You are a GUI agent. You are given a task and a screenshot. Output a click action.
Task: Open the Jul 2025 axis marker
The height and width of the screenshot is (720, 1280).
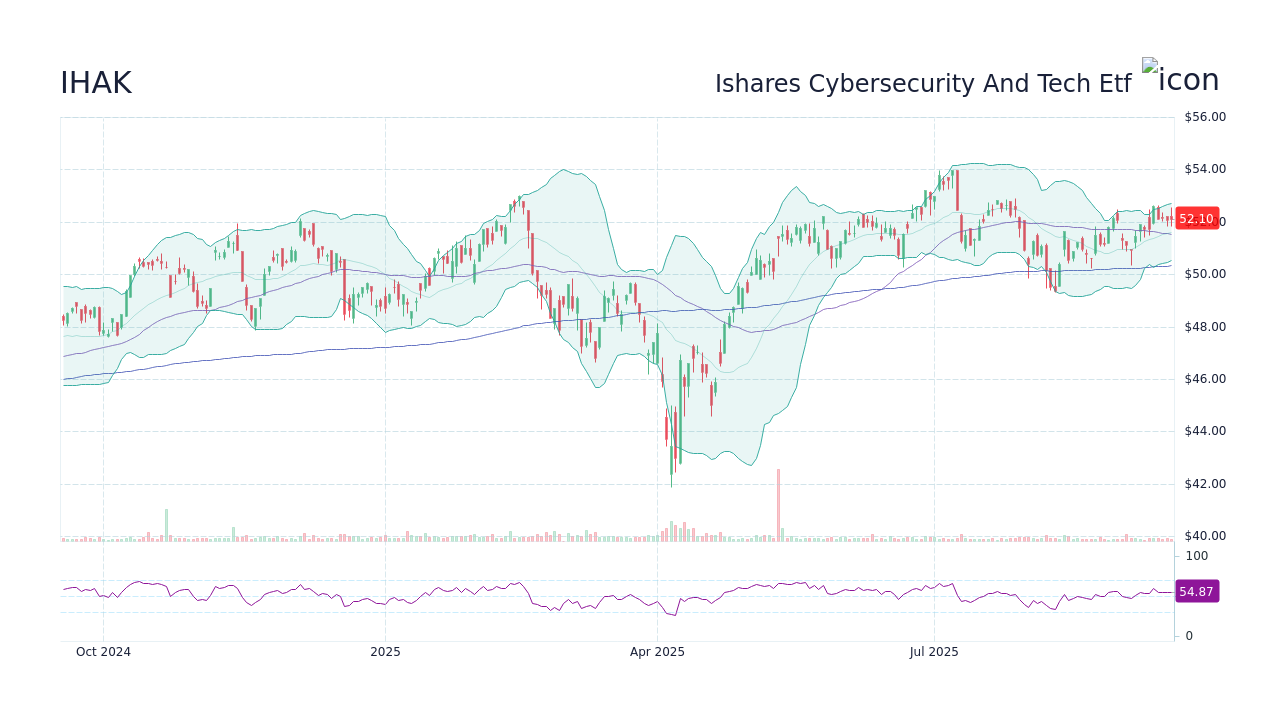tap(932, 651)
